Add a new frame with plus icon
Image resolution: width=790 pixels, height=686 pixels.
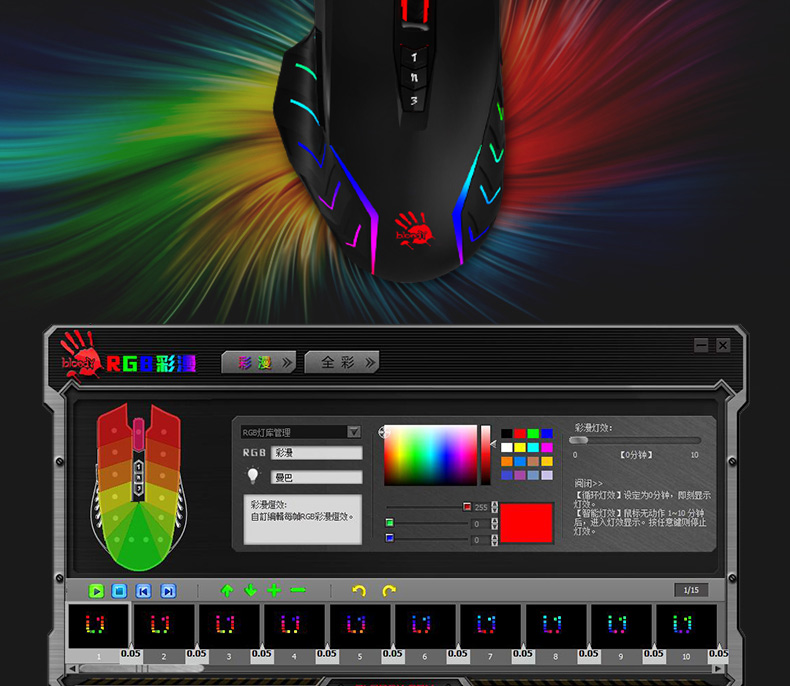tap(274, 590)
